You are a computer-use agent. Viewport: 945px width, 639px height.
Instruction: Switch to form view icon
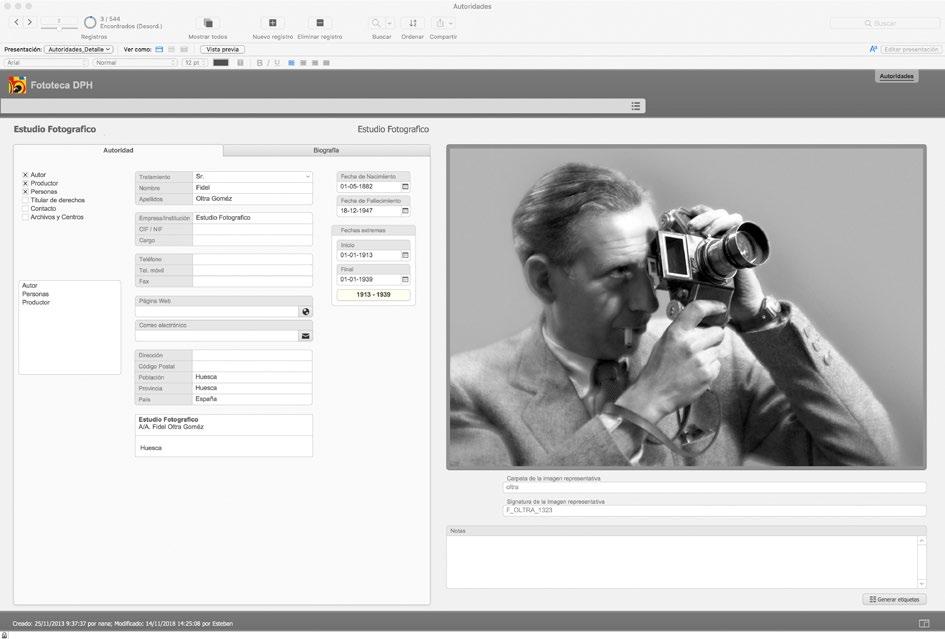click(159, 49)
